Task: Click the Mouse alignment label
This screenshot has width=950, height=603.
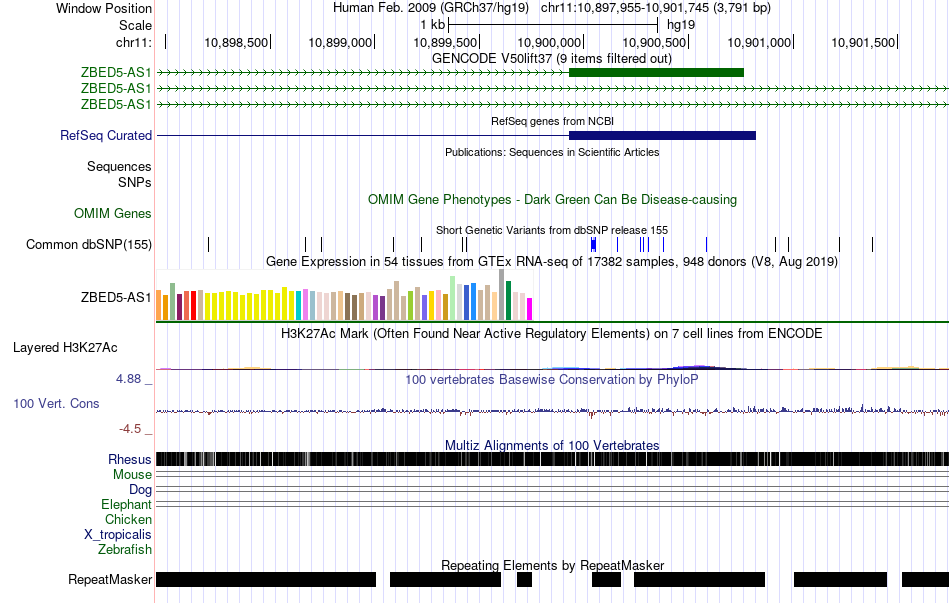Action: click(132, 475)
